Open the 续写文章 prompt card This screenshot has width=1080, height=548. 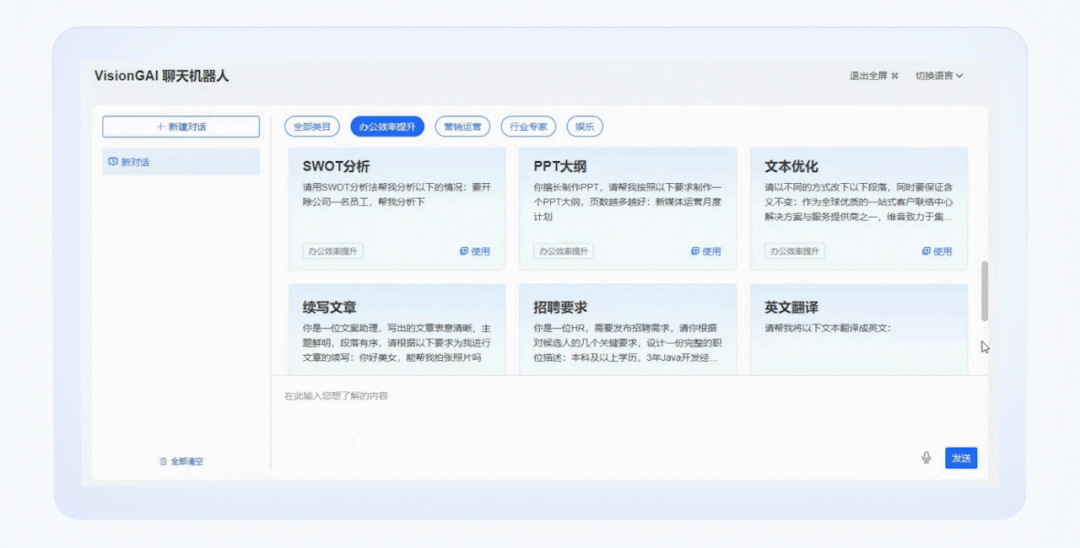click(x=397, y=330)
